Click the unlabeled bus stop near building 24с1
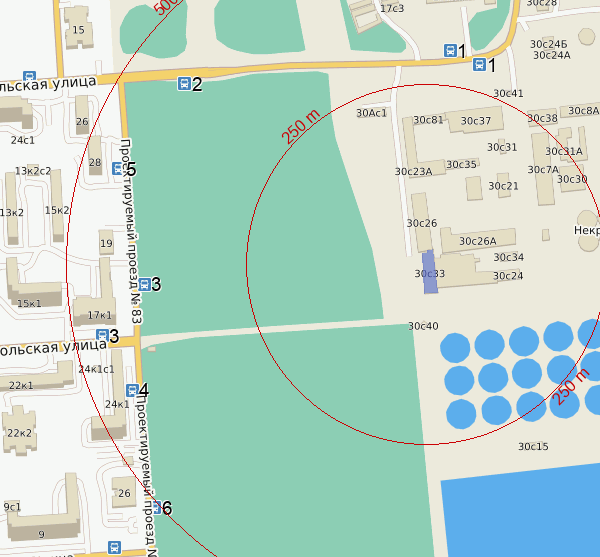Screen dimensions: 600x557 pos(29,77)
